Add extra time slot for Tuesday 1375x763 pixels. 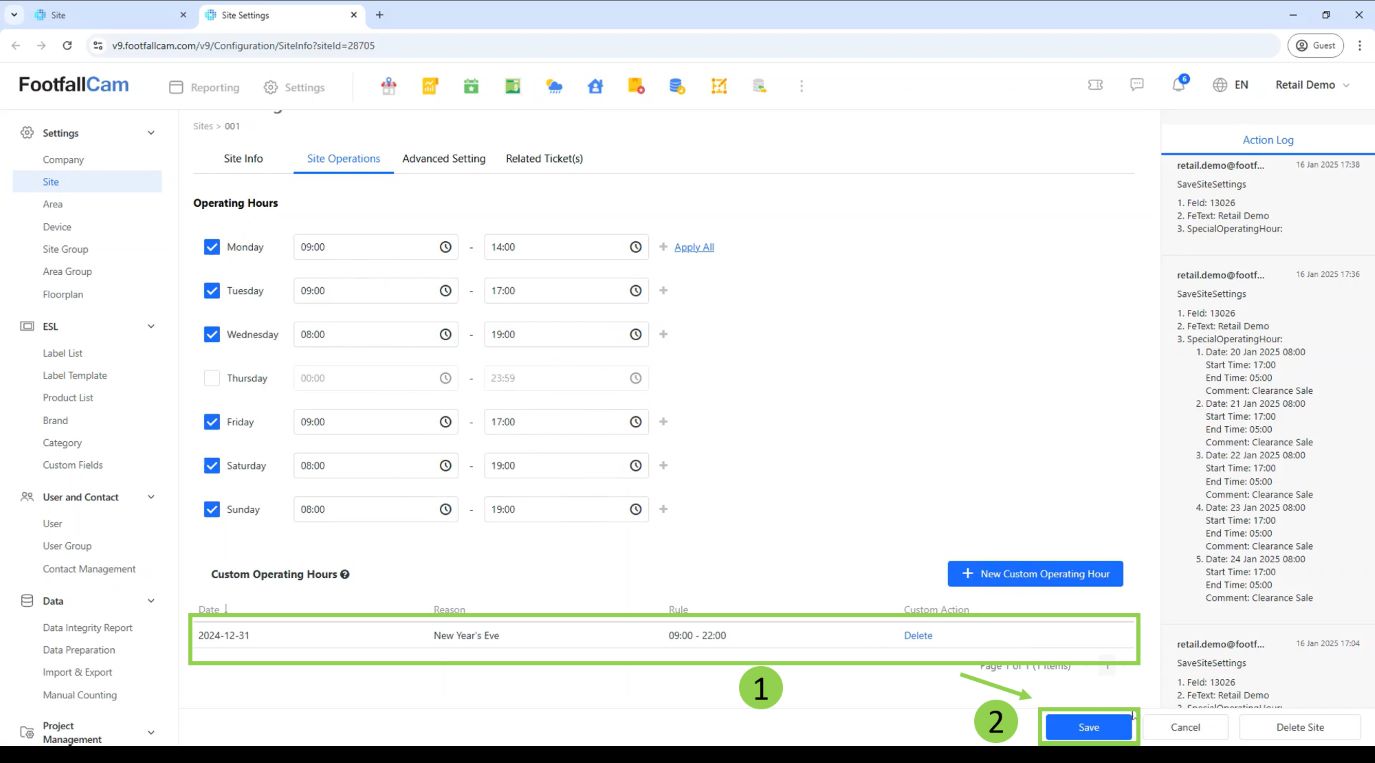[663, 291]
